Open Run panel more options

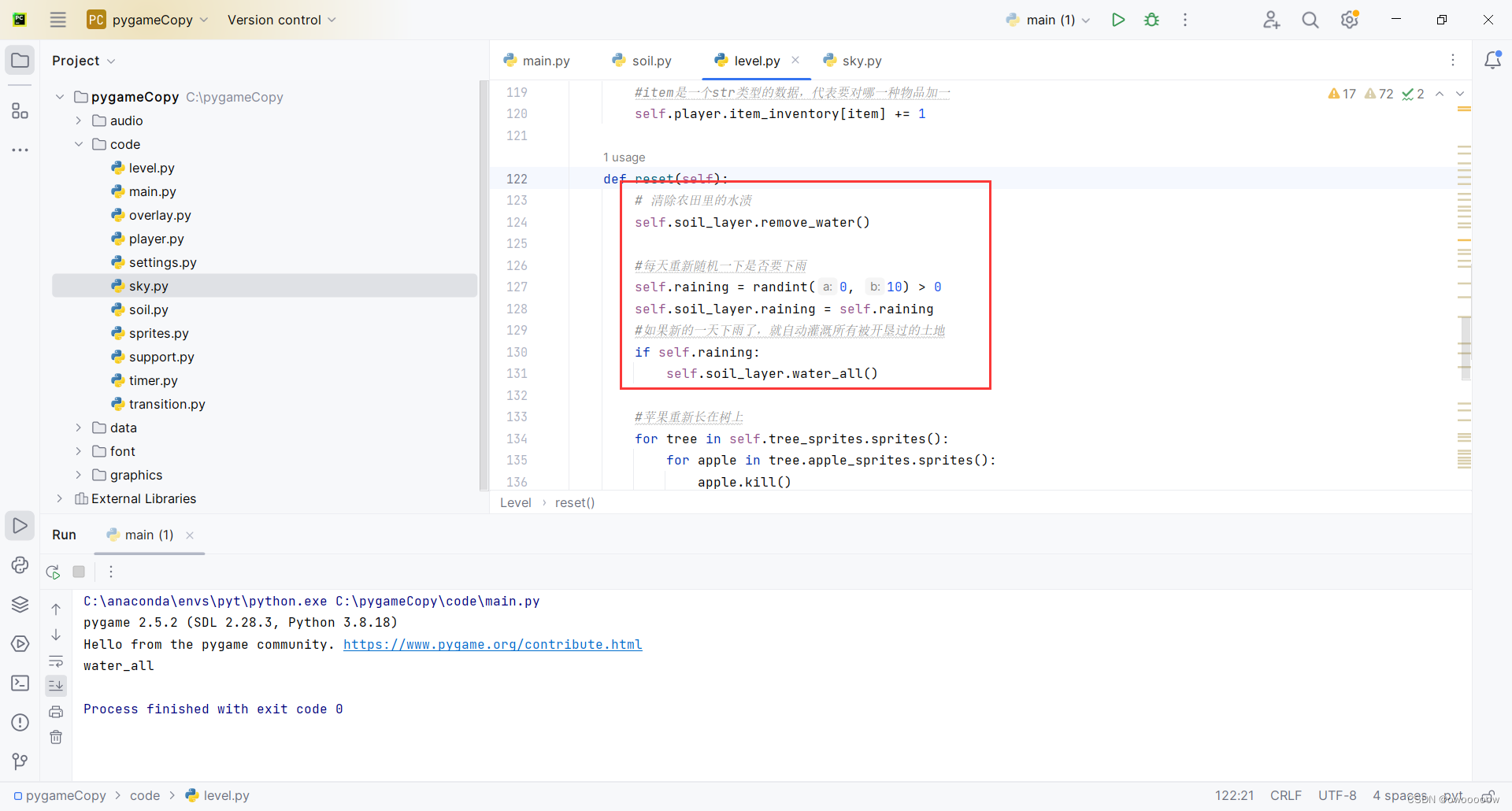[111, 572]
